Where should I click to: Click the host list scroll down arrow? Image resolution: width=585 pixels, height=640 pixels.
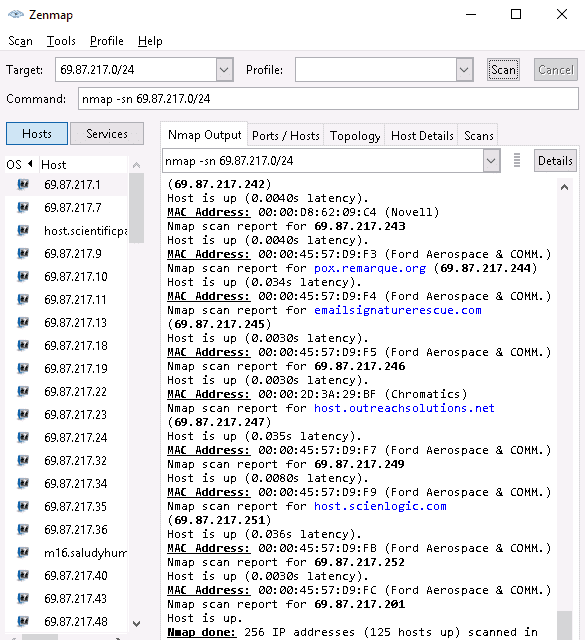136,624
